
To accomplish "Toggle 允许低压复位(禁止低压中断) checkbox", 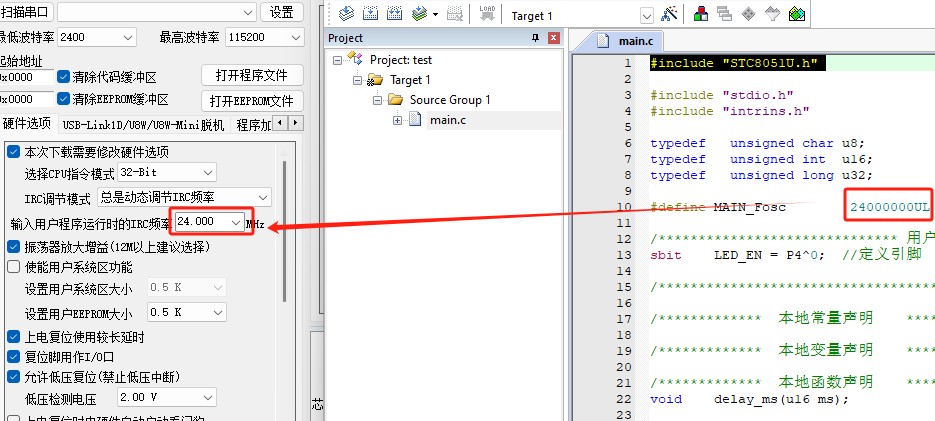I will 14,377.
